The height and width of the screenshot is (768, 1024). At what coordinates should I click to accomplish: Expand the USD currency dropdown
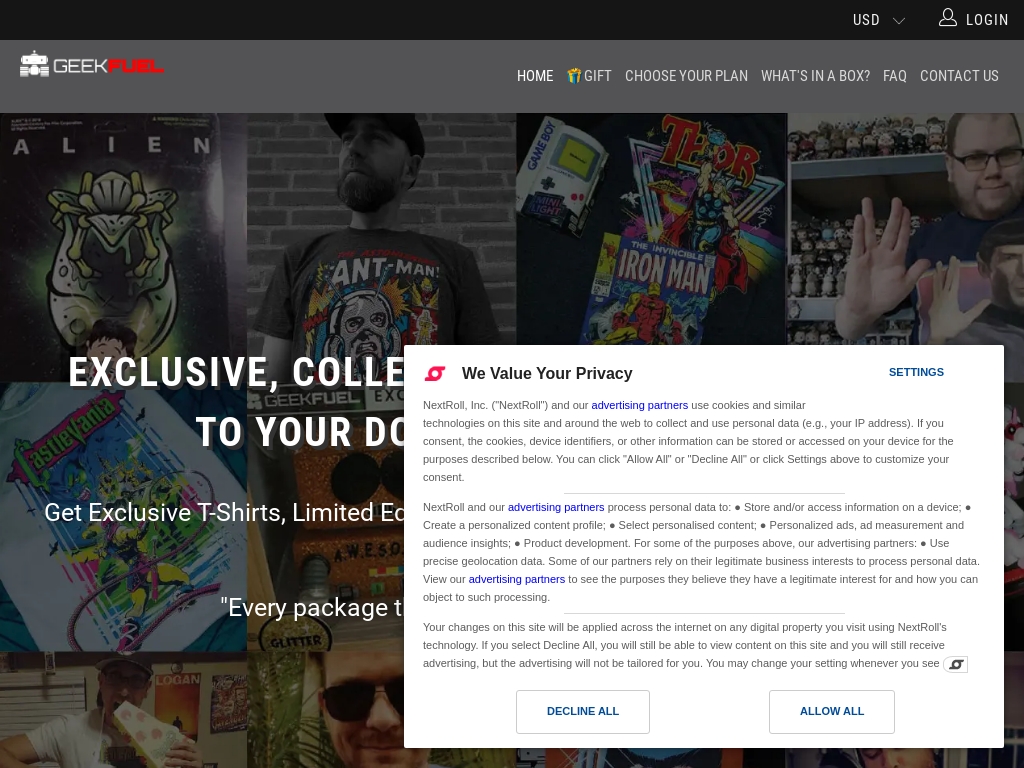click(878, 20)
